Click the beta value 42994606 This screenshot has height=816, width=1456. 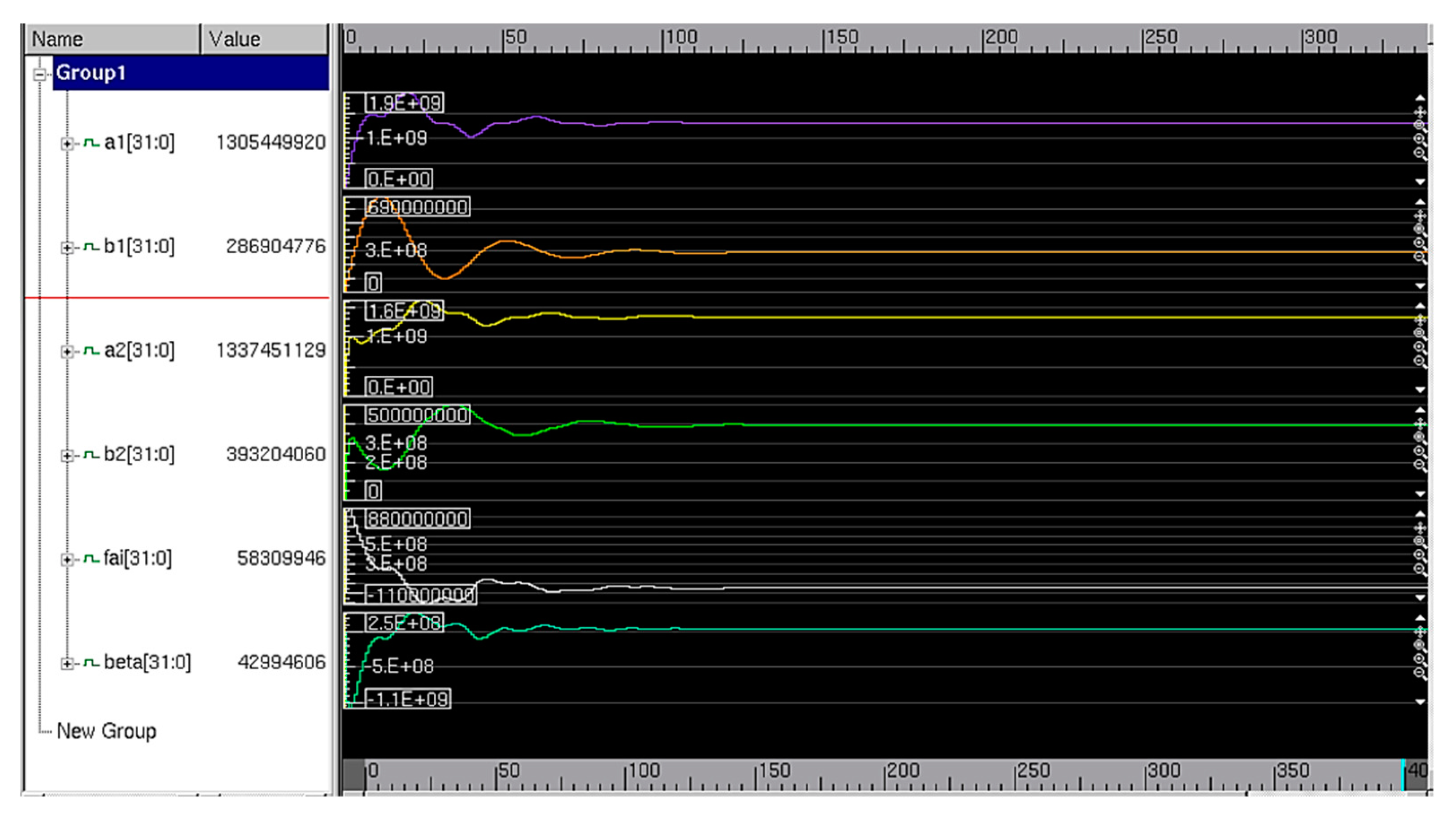[x=281, y=662]
